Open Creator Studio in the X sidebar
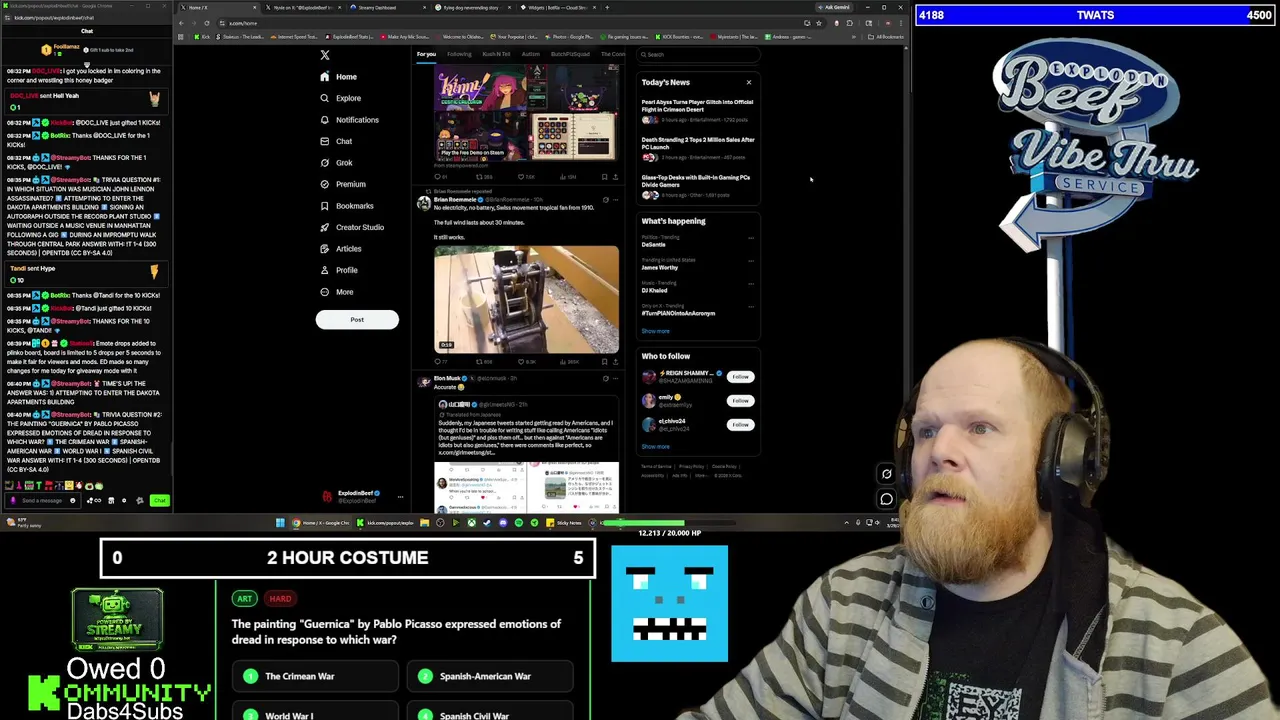The image size is (1280, 720). tap(352, 227)
